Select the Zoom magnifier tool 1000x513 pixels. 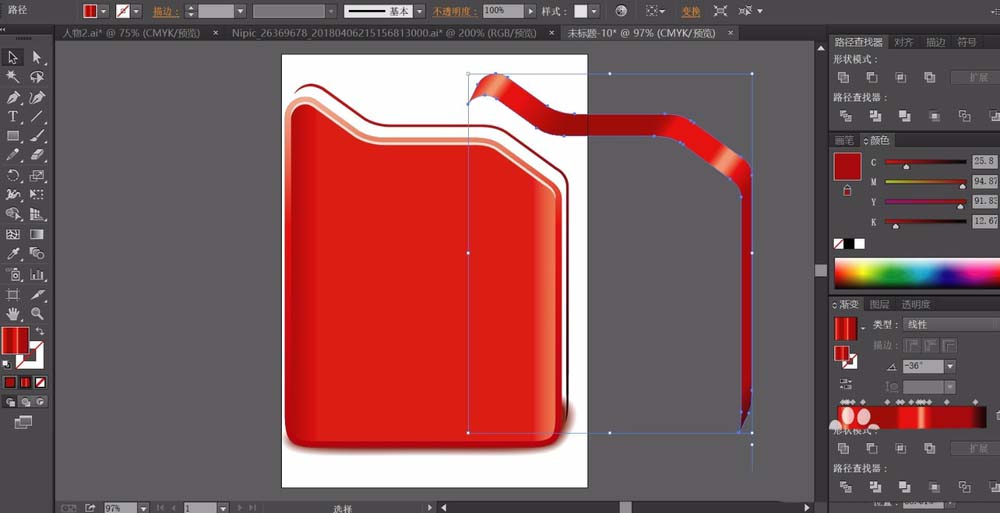(x=37, y=313)
